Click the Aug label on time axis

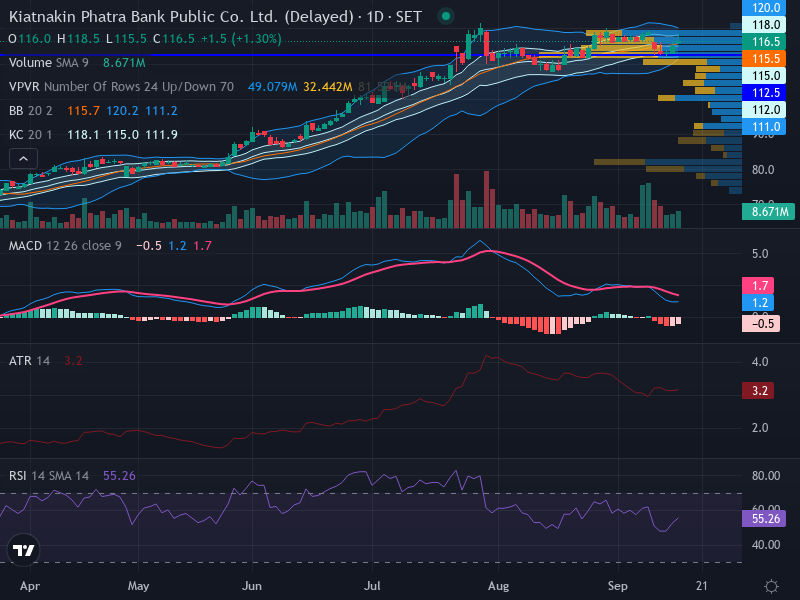pos(498,586)
